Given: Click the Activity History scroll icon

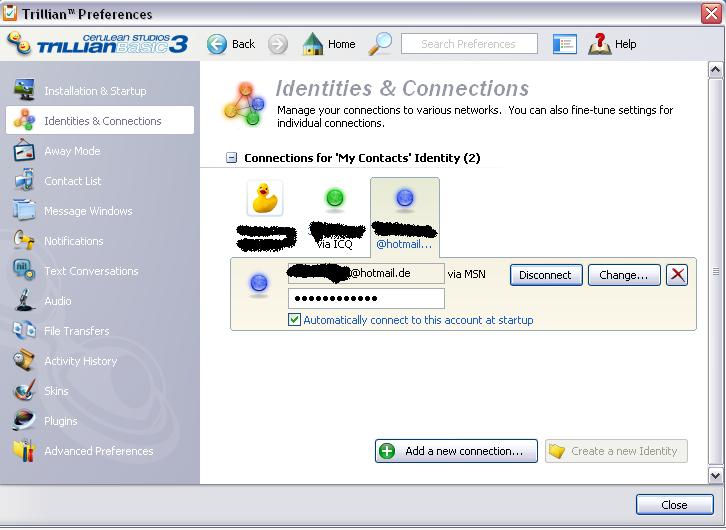Looking at the screenshot, I should pyautogui.click(x=24, y=361).
